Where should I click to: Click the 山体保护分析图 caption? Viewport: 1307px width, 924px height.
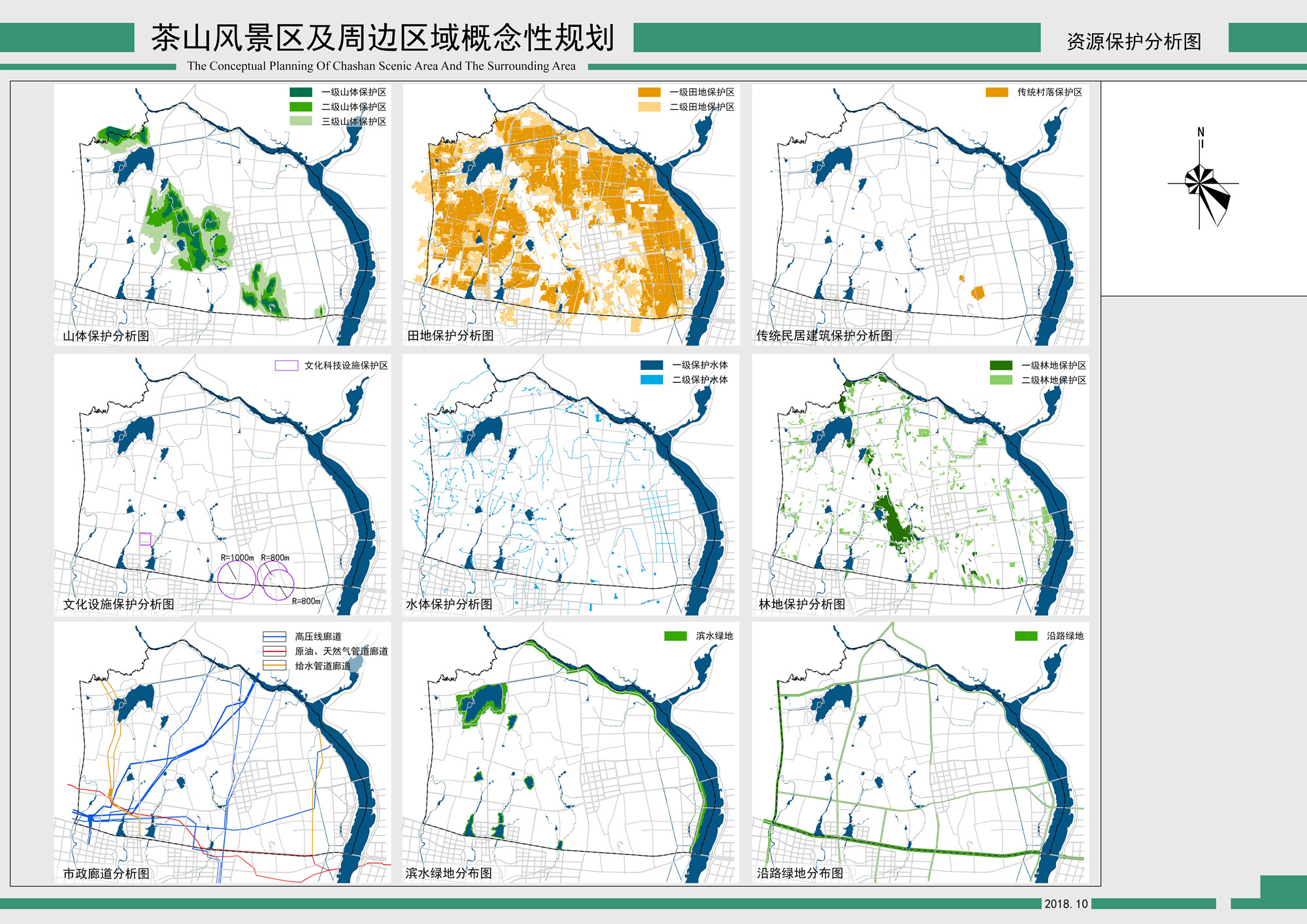tap(106, 336)
